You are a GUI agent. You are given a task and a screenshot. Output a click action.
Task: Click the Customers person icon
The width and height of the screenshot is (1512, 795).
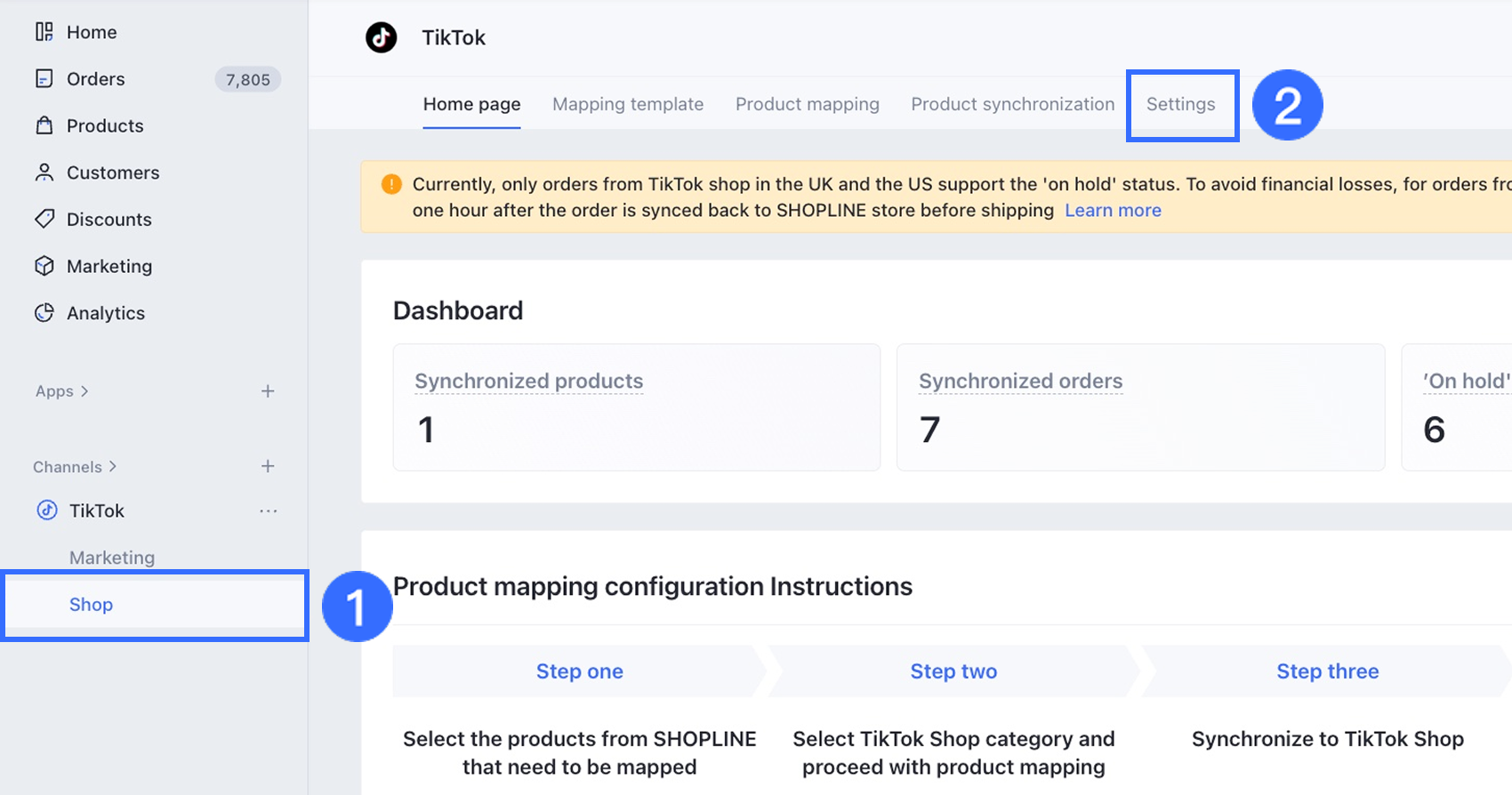(x=44, y=173)
